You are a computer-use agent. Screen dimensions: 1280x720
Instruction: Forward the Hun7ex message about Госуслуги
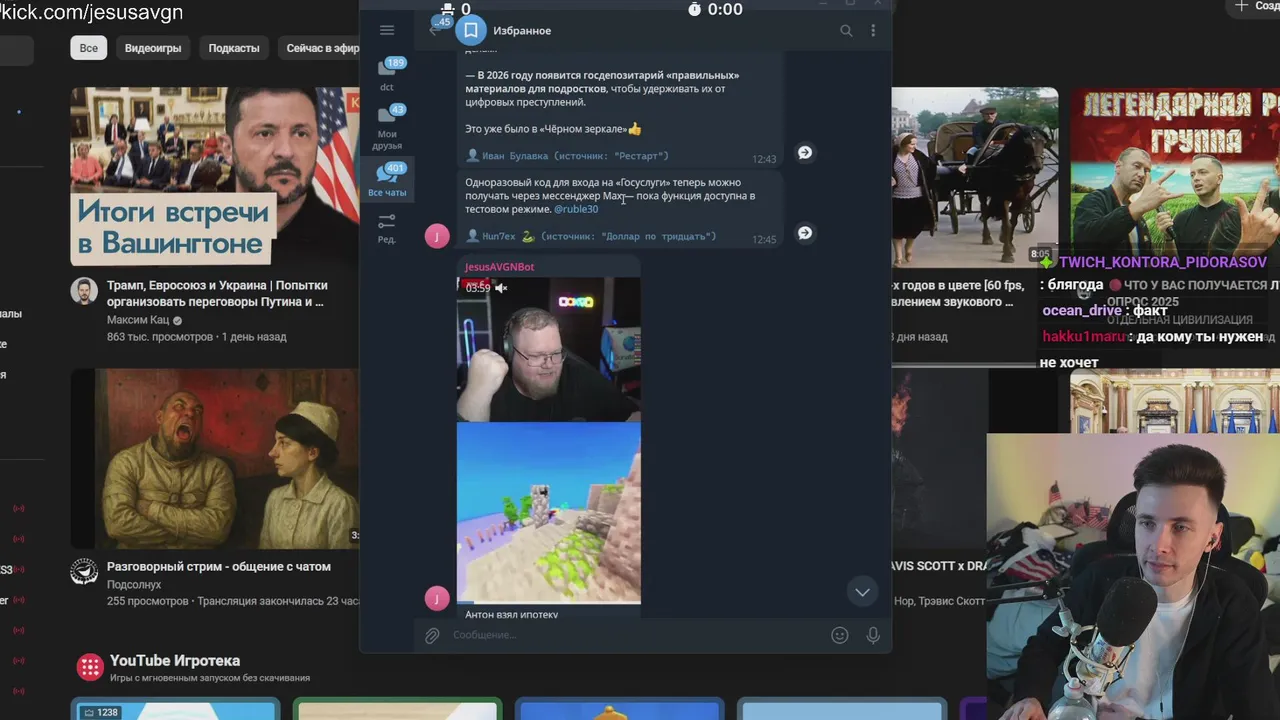click(805, 233)
